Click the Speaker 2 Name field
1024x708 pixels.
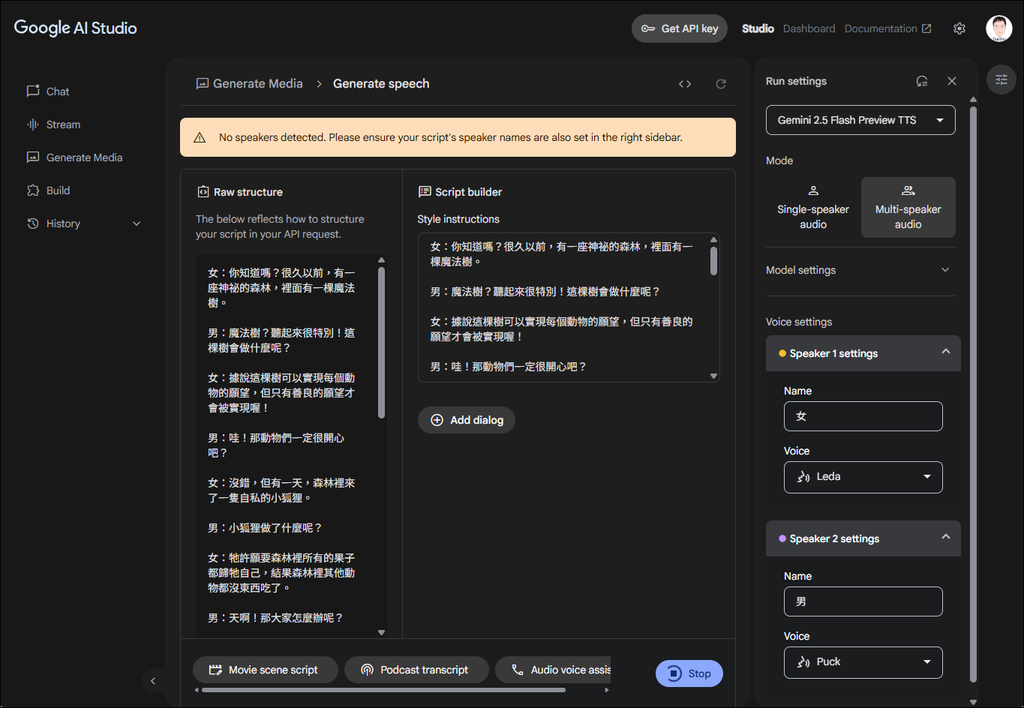(863, 602)
